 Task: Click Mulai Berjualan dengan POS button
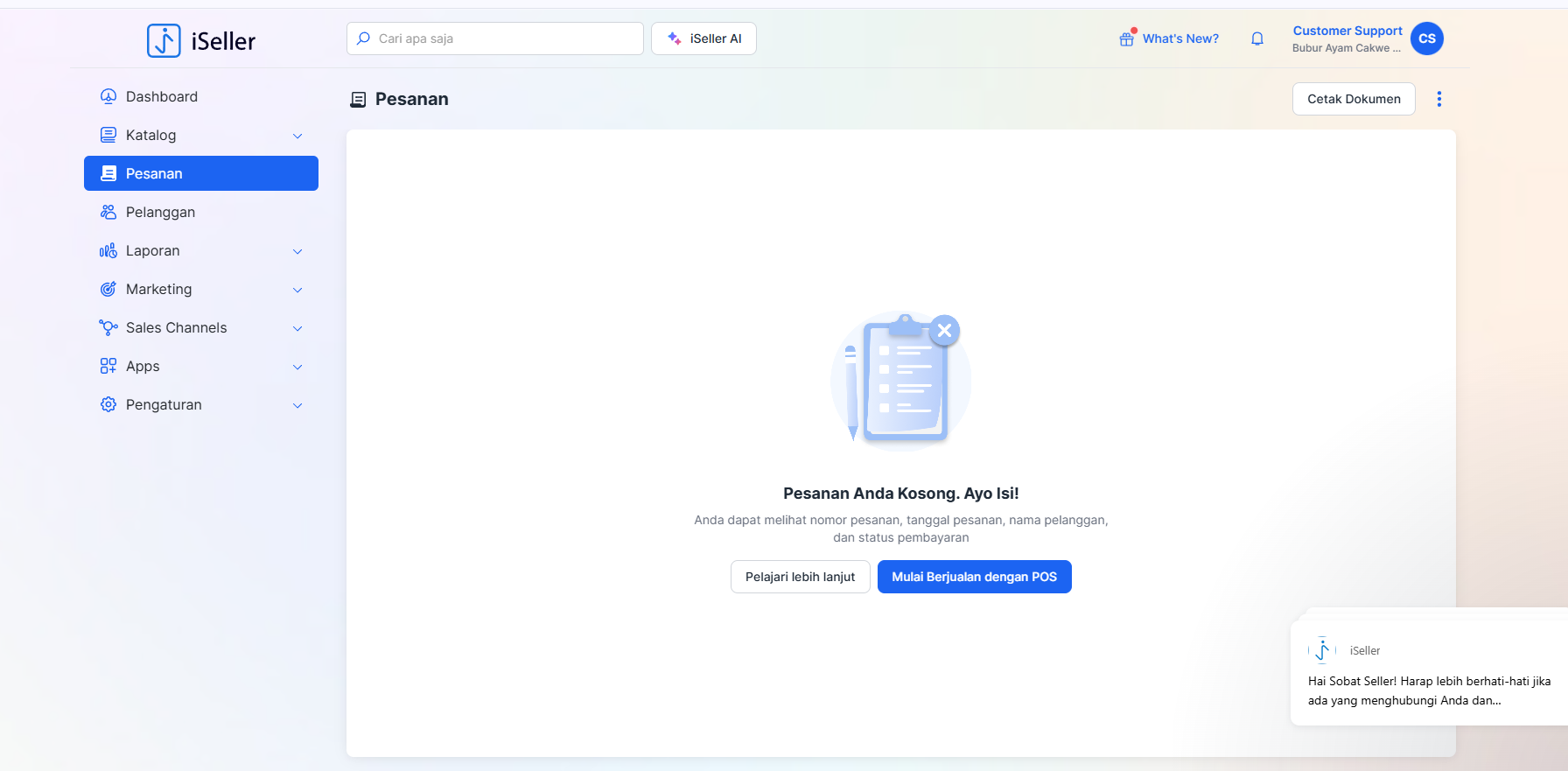pos(974,577)
